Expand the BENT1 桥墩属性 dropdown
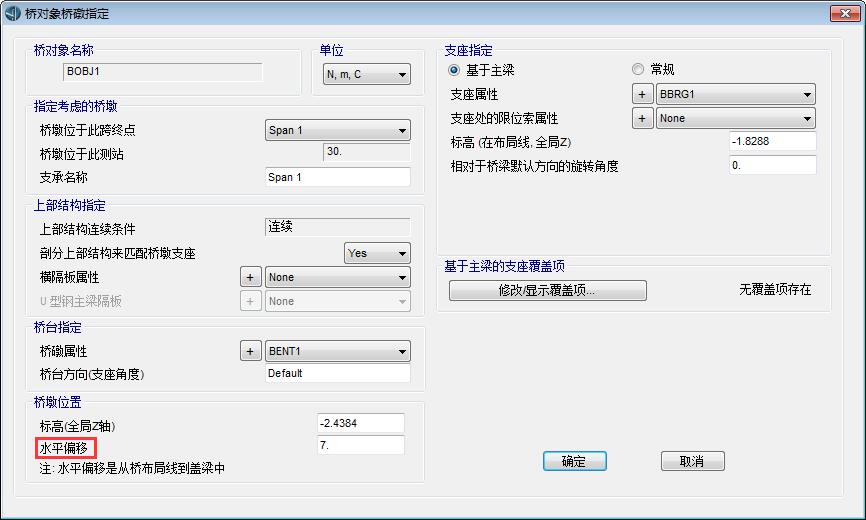Viewport: 866px width, 520px height. 338,351
